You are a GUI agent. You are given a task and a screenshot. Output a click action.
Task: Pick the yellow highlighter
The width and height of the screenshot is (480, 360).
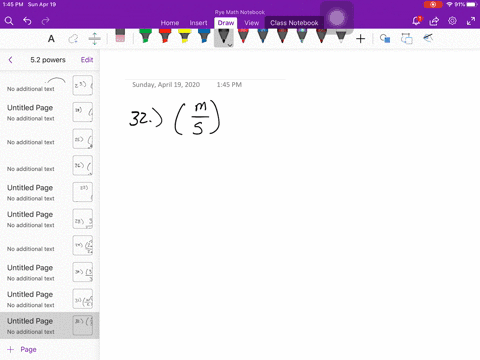(x=184, y=36)
